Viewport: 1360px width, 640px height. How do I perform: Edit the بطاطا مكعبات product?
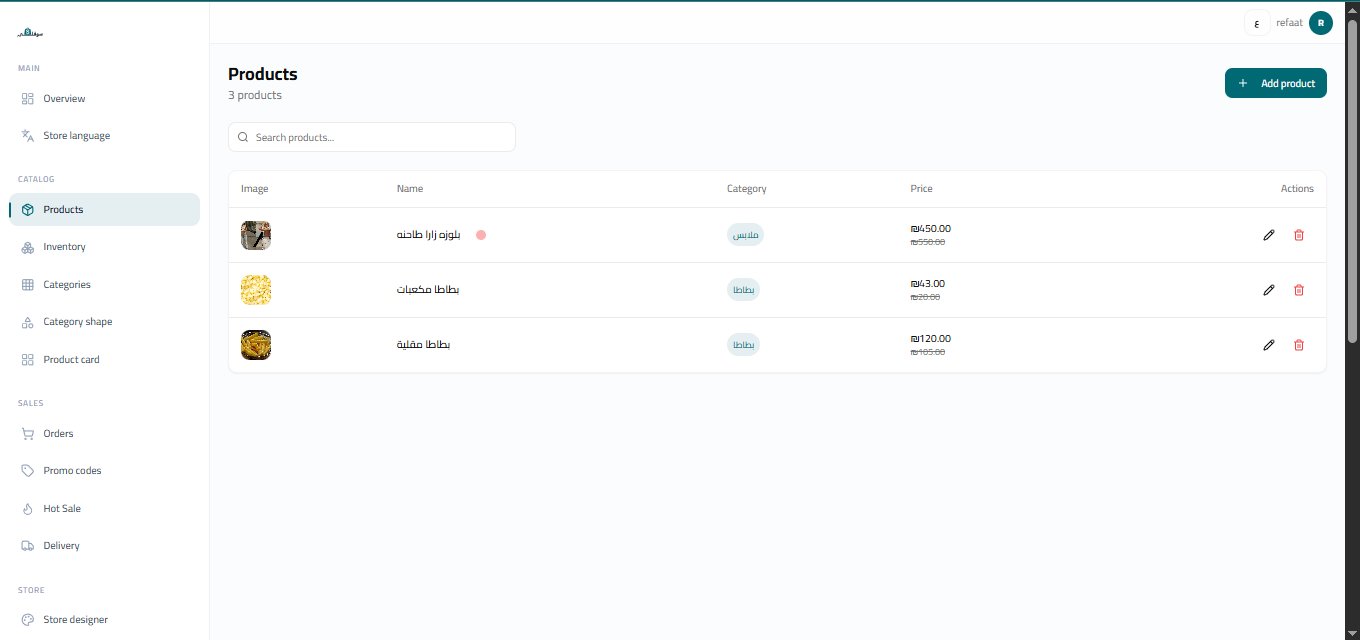(x=1269, y=290)
